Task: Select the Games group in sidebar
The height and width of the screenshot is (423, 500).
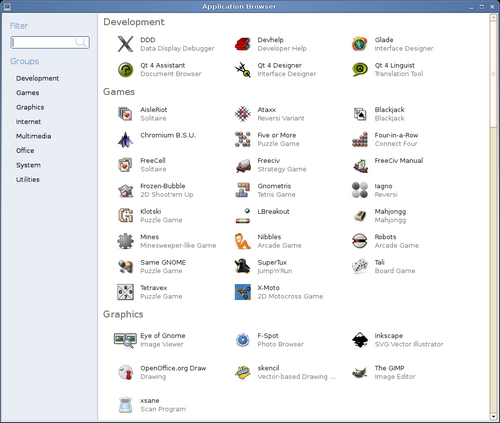Action: (28, 93)
